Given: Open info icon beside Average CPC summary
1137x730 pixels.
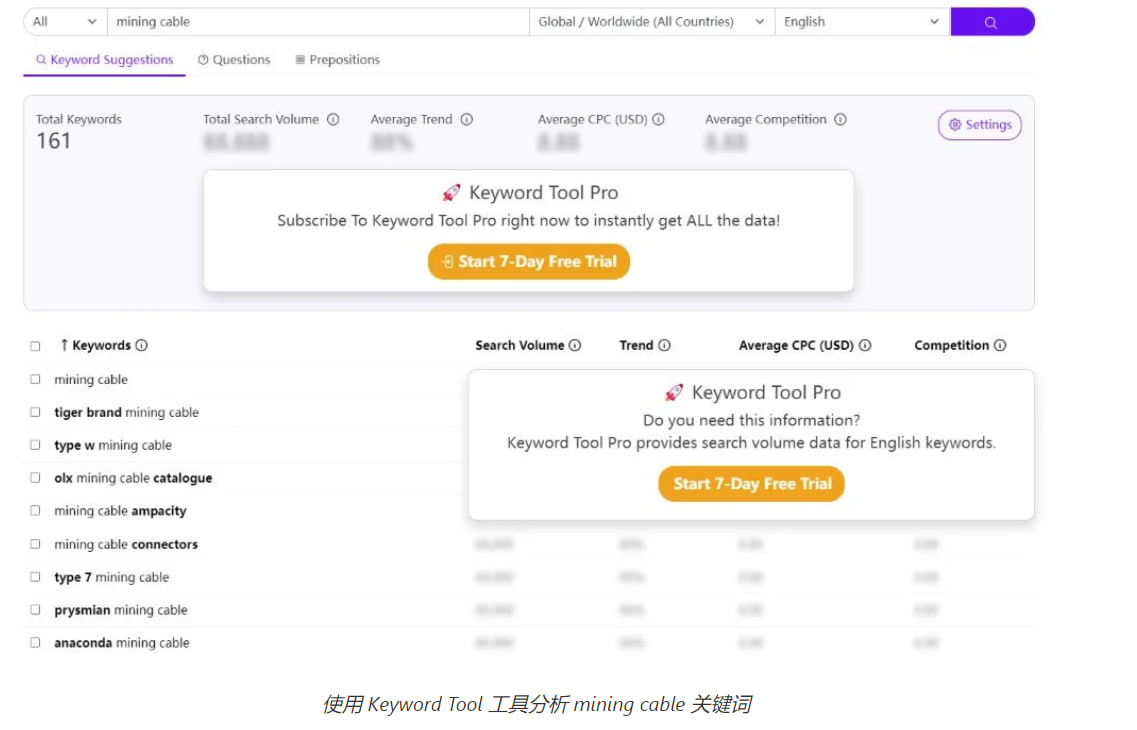Looking at the screenshot, I should click(658, 120).
